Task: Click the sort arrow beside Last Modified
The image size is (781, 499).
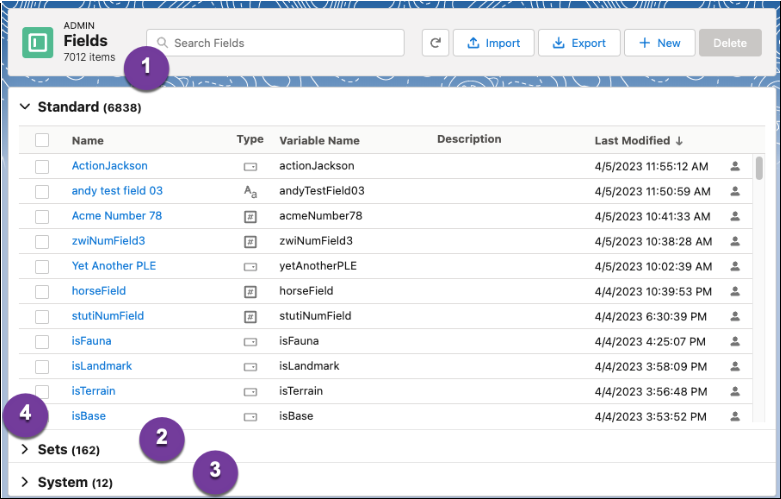Action: [679, 141]
